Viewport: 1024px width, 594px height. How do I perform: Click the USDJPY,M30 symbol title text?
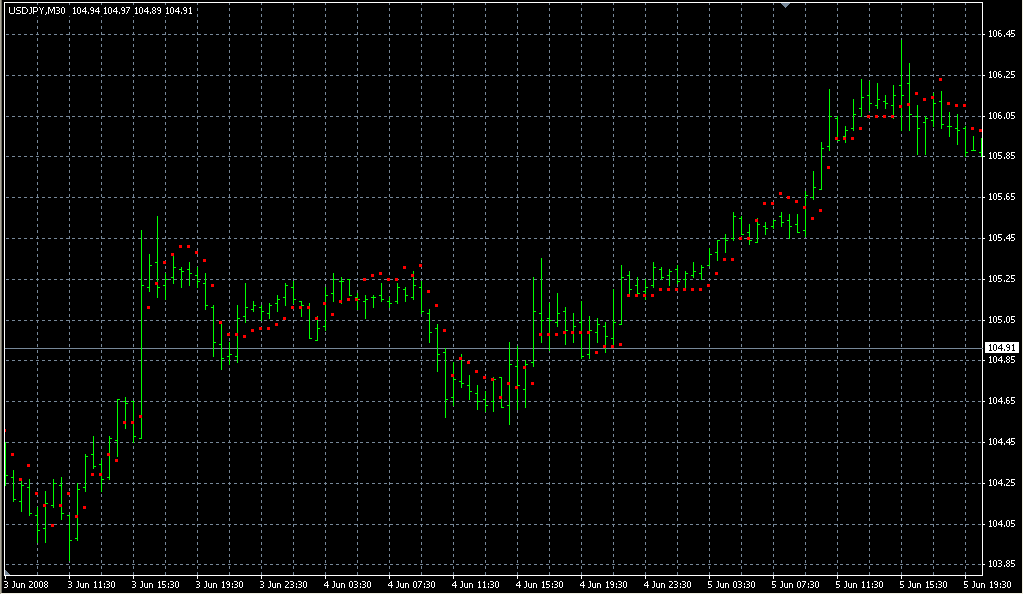pos(36,11)
